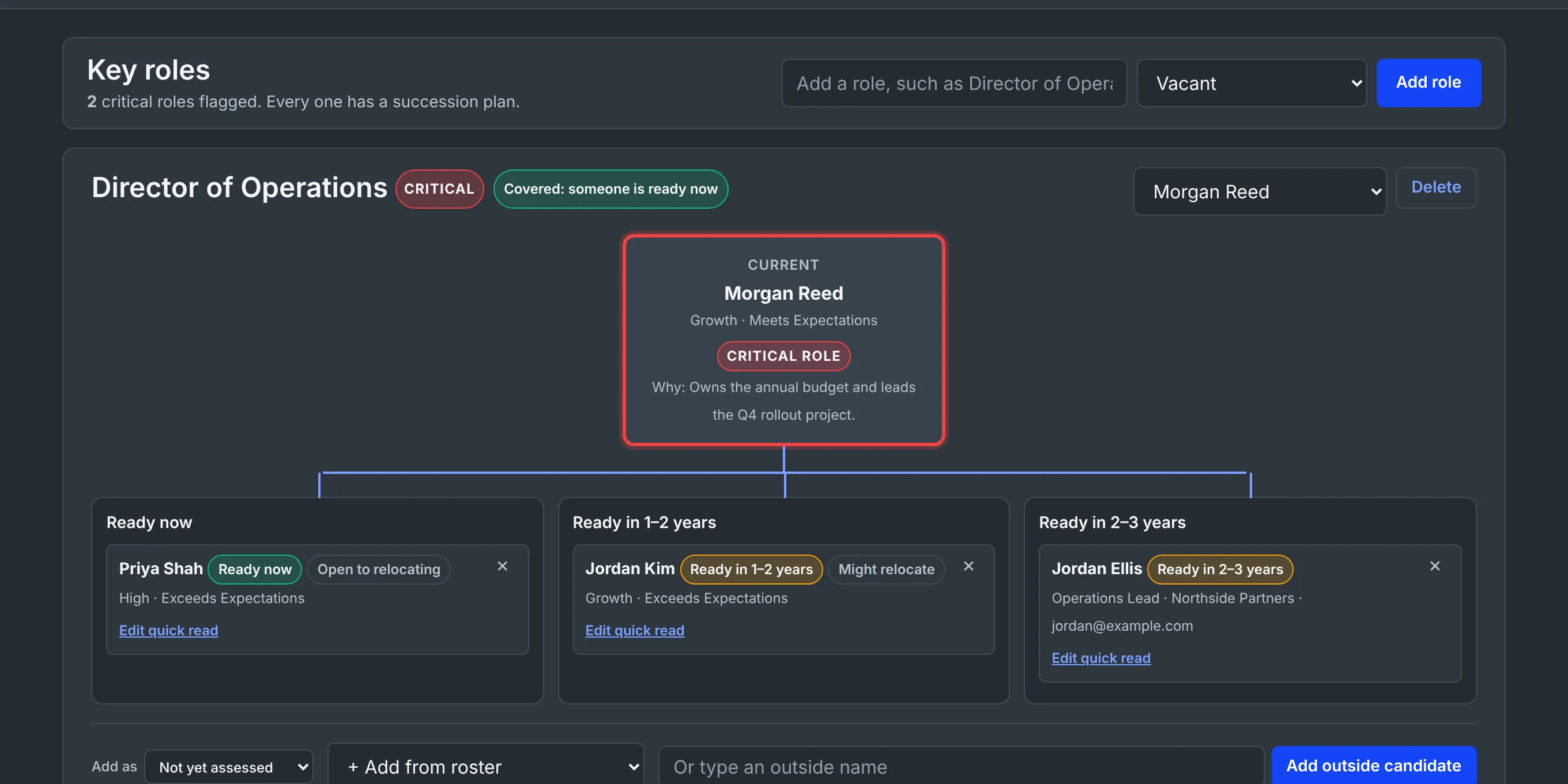This screenshot has width=1568, height=784.
Task: Click the CRITICAL ROLE badge in Morgan Reed's card
Action: coord(783,356)
